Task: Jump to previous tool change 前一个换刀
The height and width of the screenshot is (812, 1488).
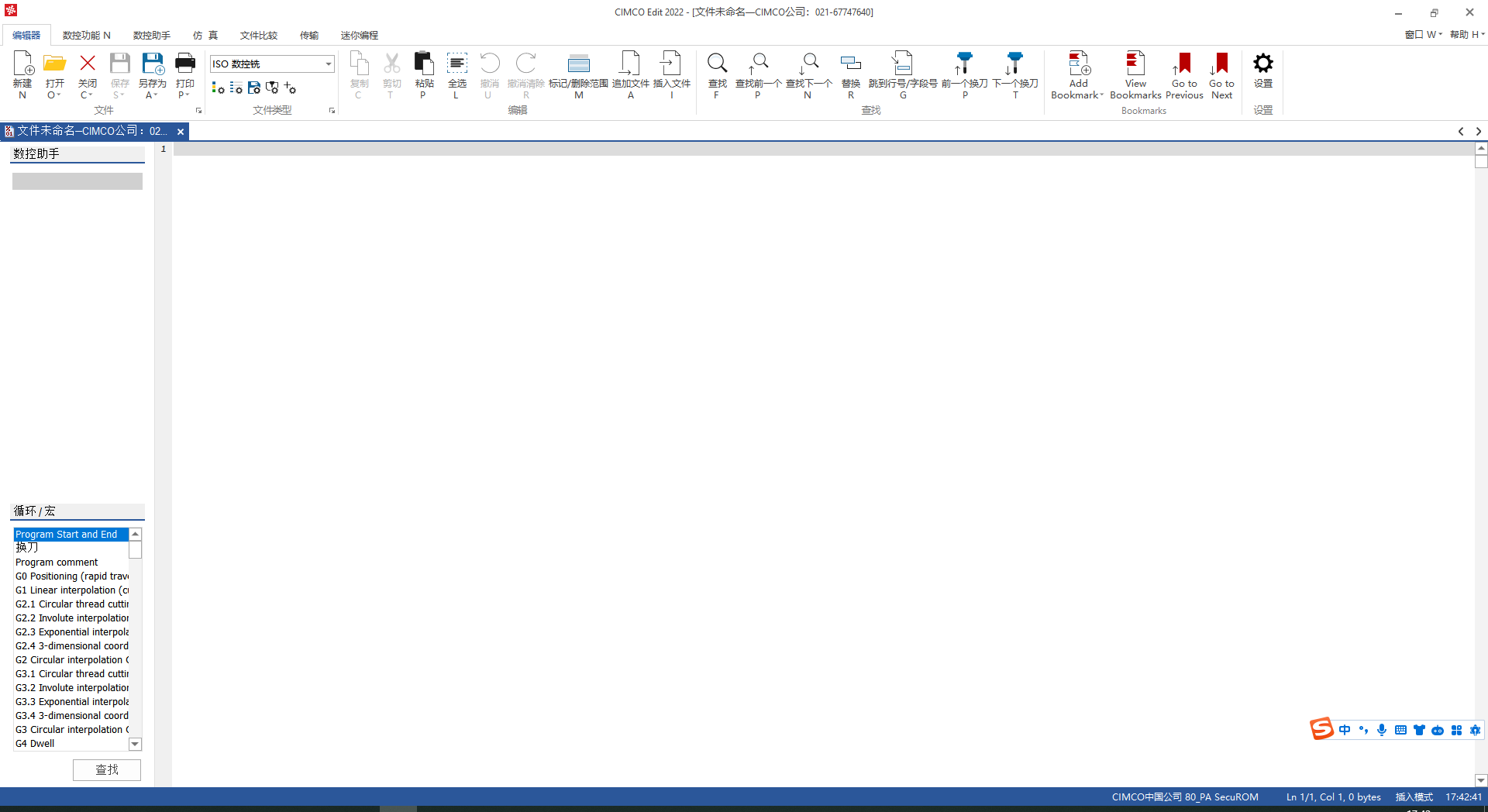Action: pyautogui.click(x=965, y=74)
